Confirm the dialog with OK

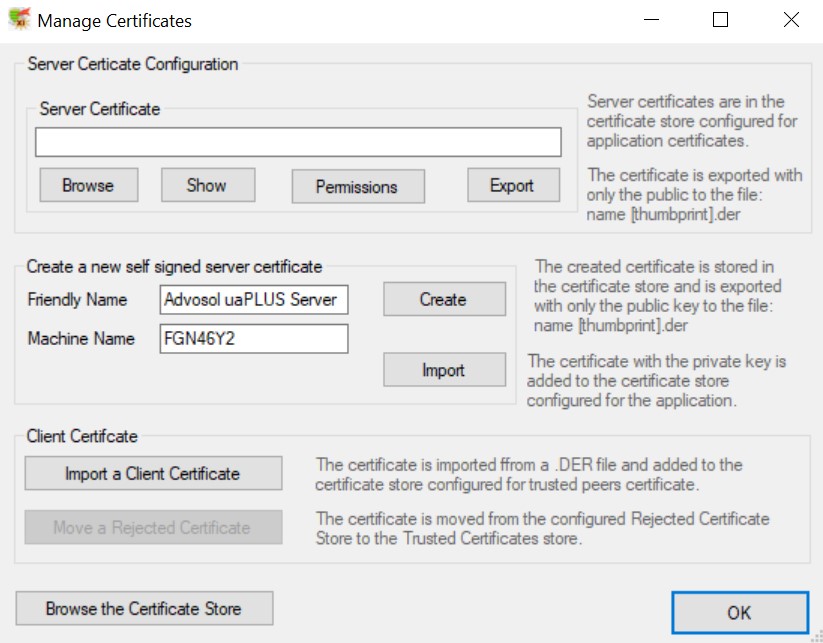click(739, 612)
